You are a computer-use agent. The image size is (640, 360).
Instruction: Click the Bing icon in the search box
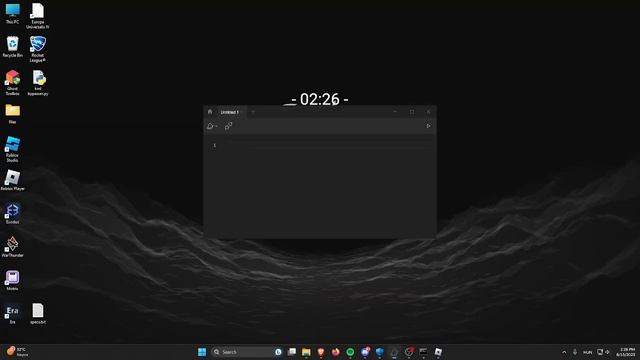coord(278,352)
